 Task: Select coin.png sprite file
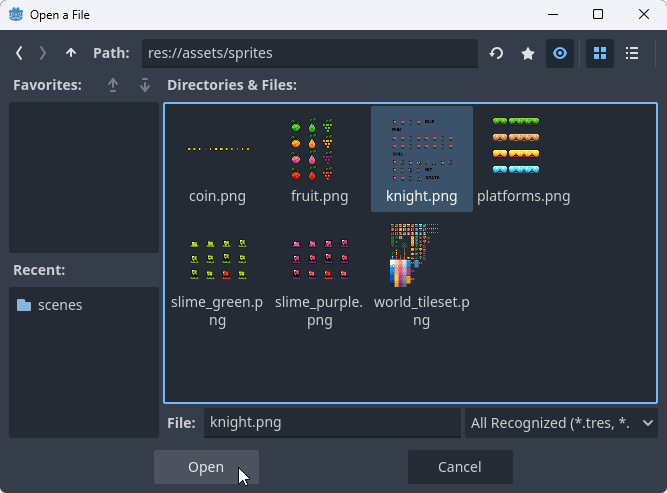tap(217, 158)
